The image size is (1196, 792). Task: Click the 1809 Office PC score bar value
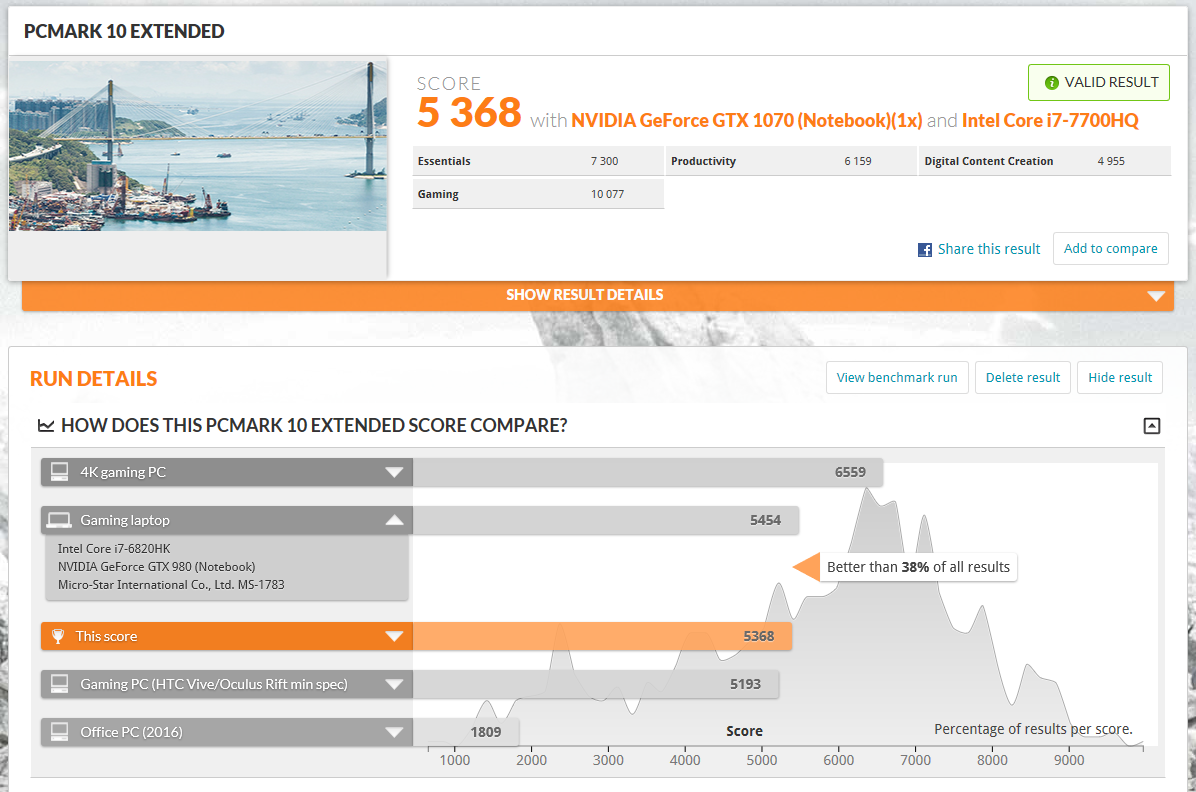click(486, 732)
